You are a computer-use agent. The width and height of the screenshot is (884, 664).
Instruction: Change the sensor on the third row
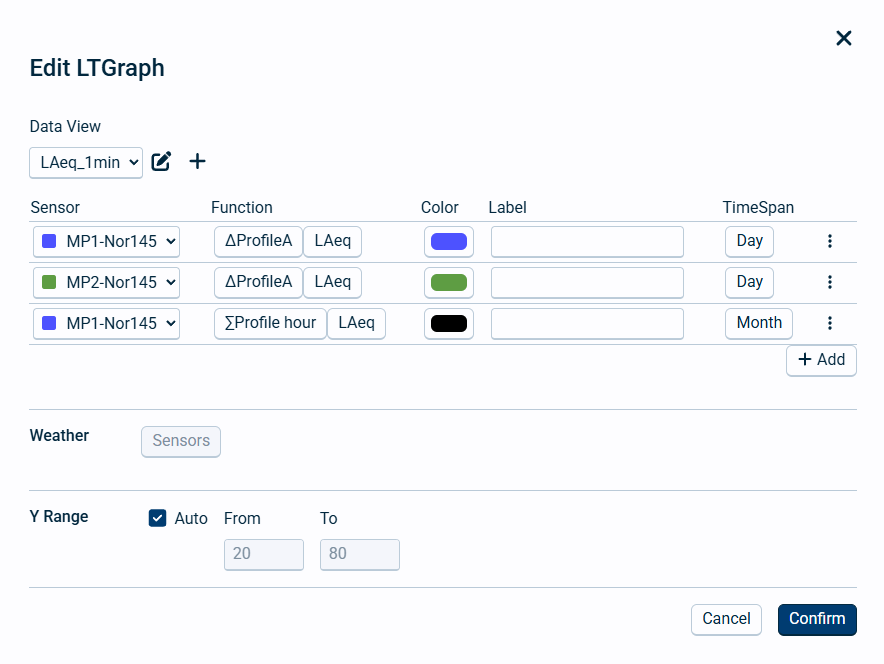tap(106, 323)
